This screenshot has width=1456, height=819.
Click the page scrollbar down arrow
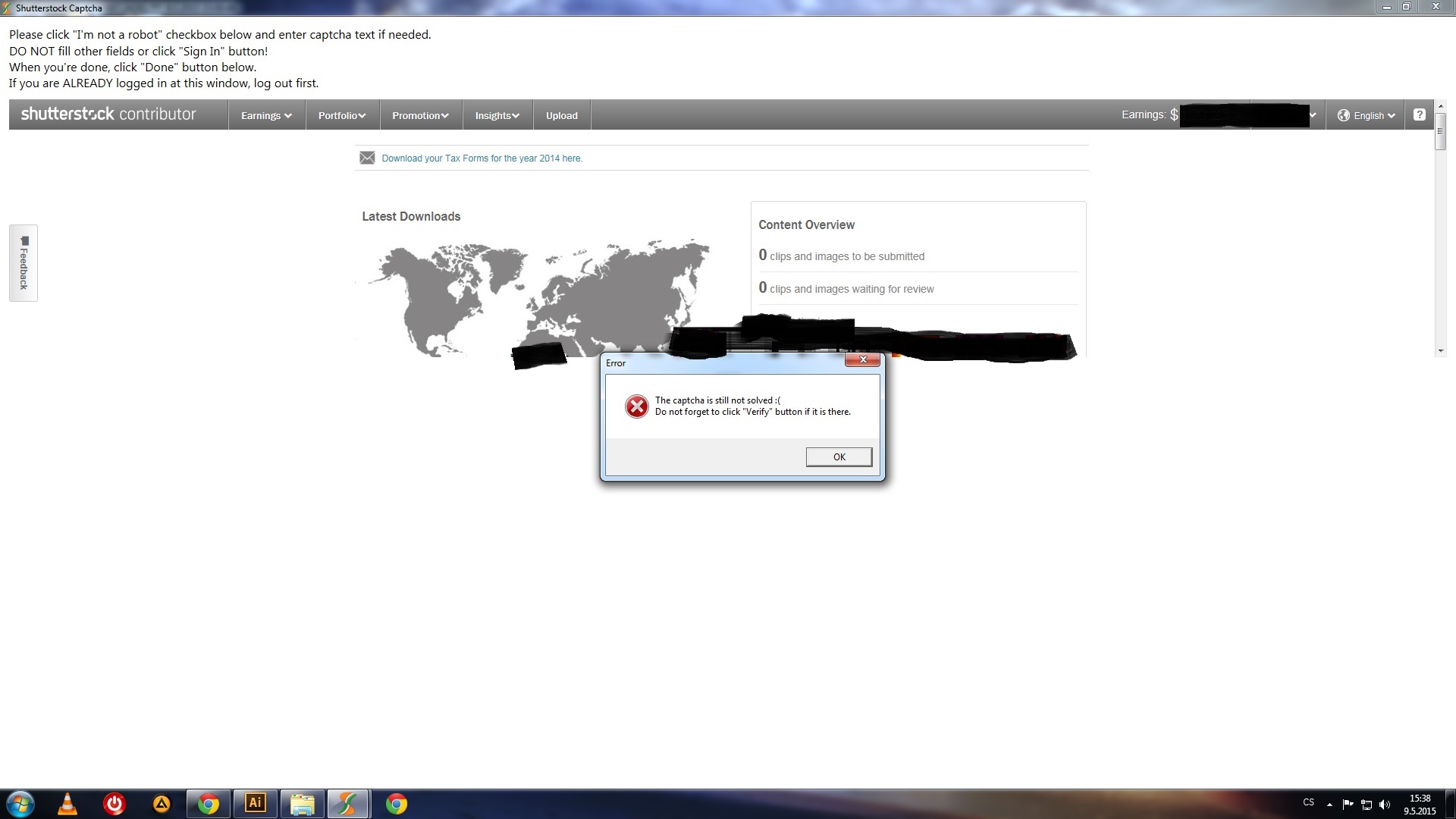[1441, 351]
